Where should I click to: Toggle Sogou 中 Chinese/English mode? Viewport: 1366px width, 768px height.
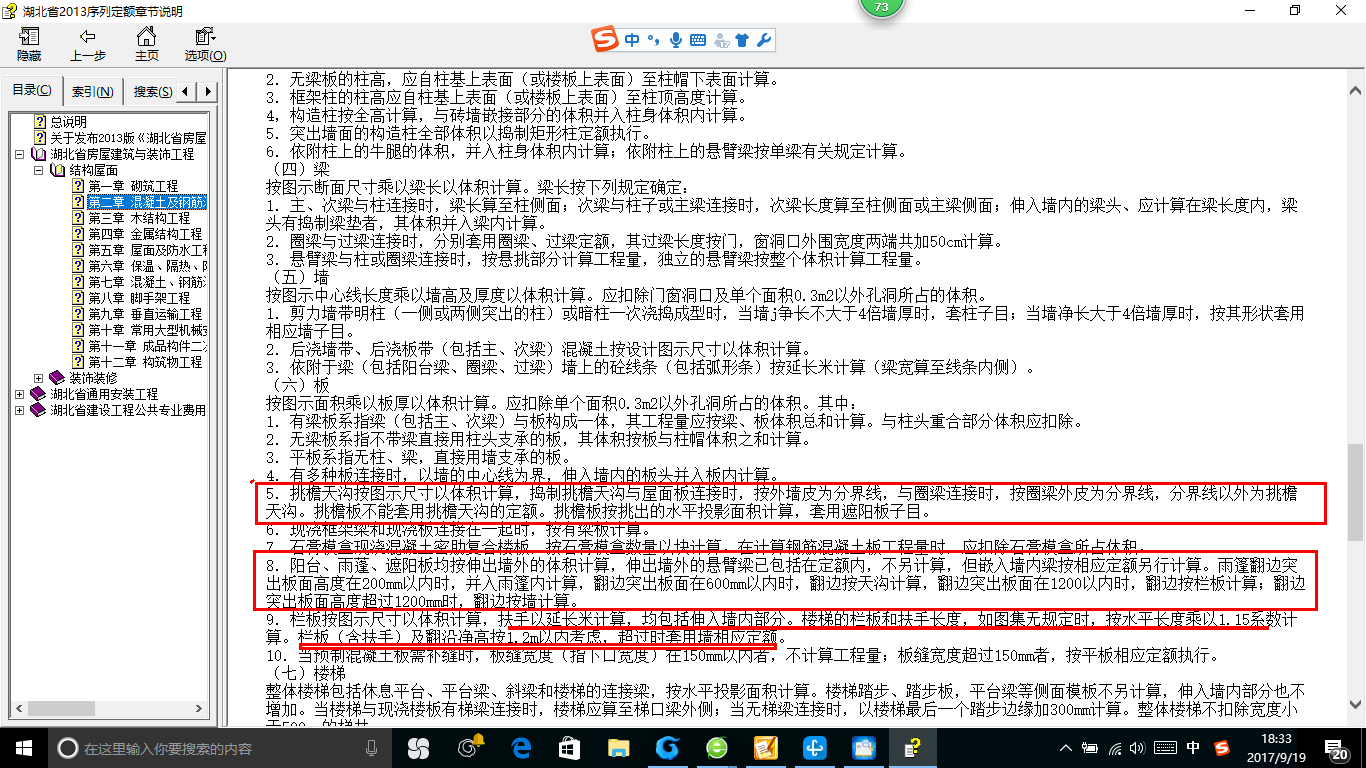click(632, 40)
